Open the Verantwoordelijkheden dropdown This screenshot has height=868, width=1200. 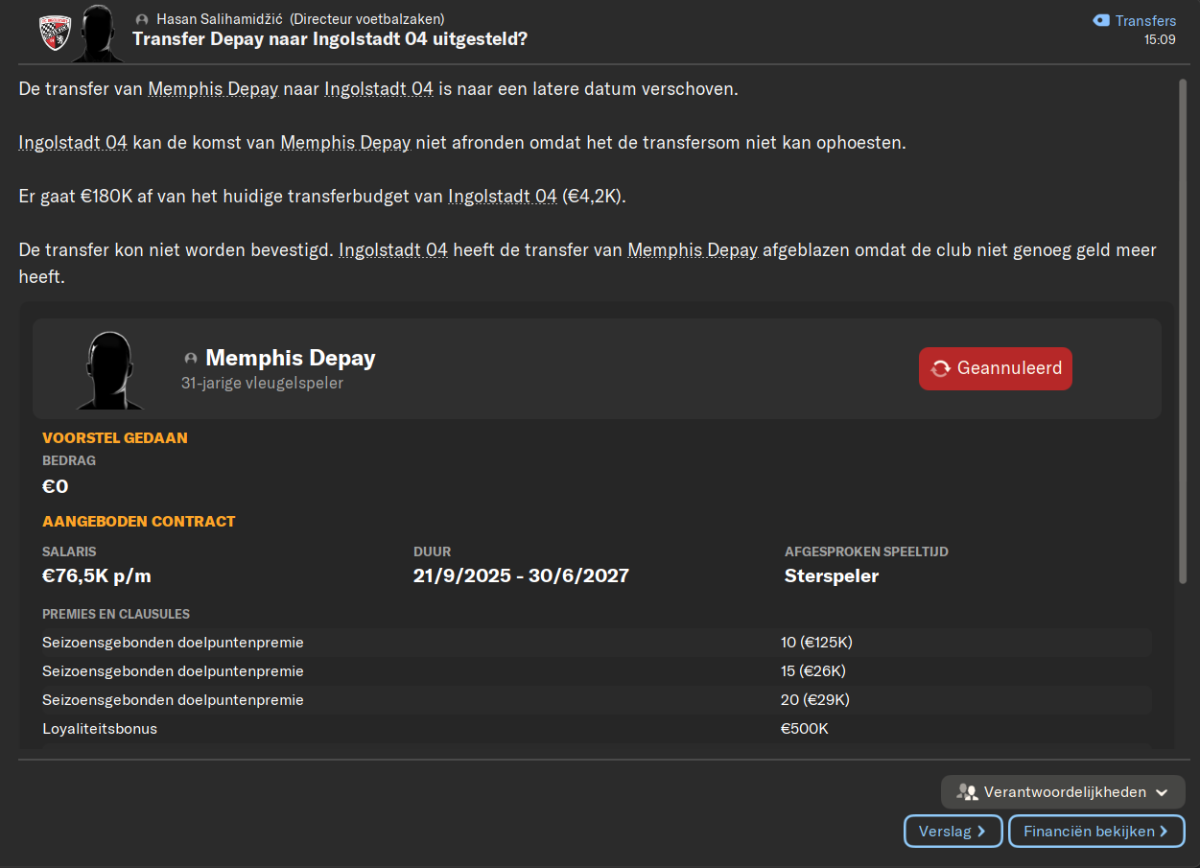(x=1063, y=792)
